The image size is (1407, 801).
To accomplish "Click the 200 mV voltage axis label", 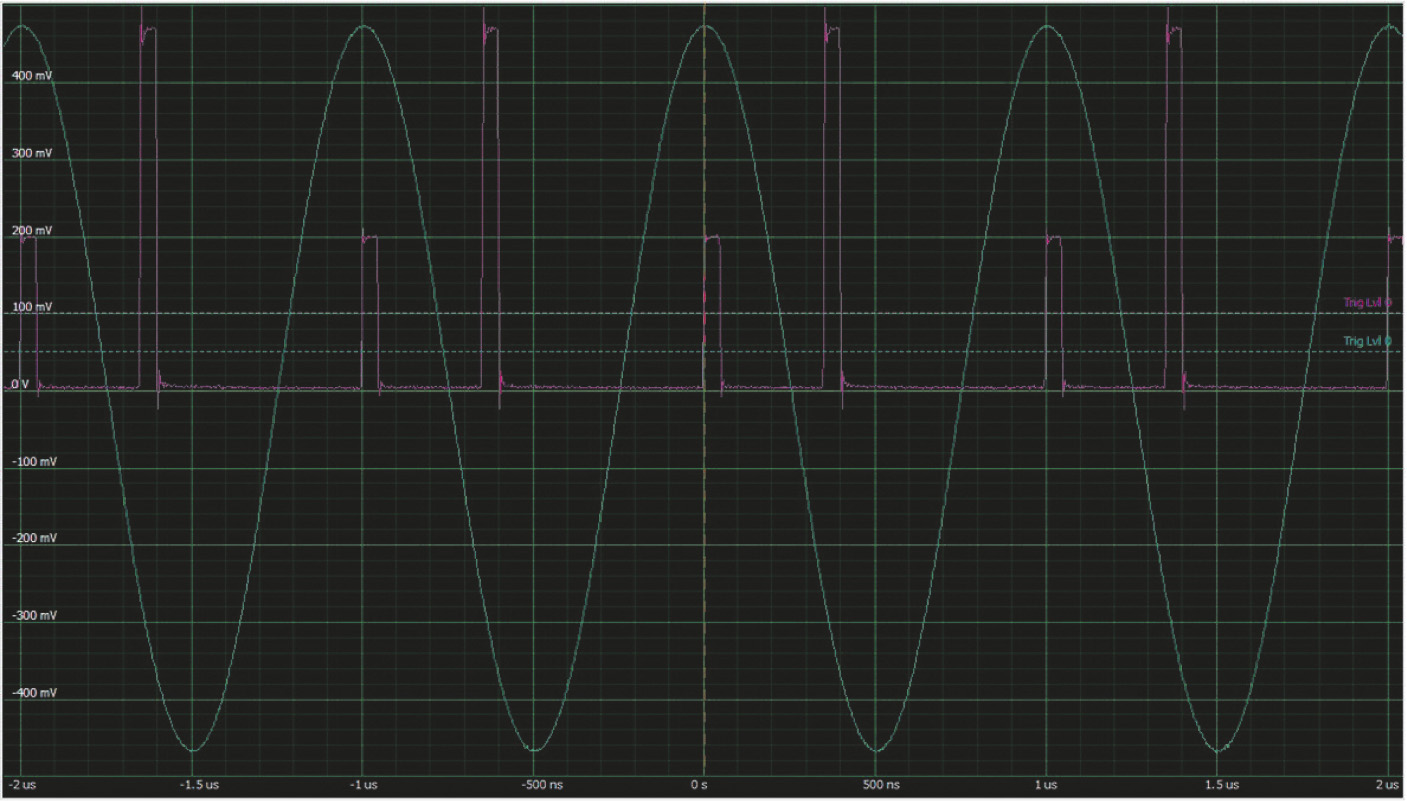I will tap(32, 231).
